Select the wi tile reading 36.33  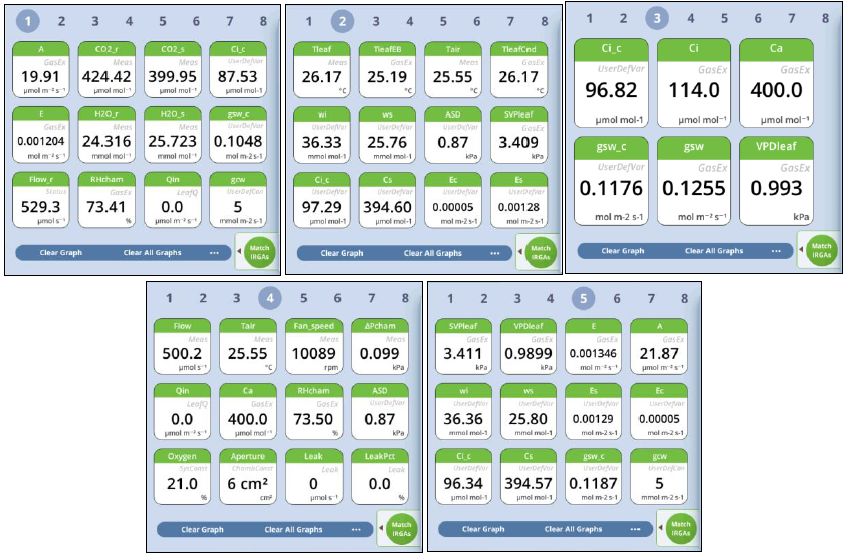click(x=322, y=135)
